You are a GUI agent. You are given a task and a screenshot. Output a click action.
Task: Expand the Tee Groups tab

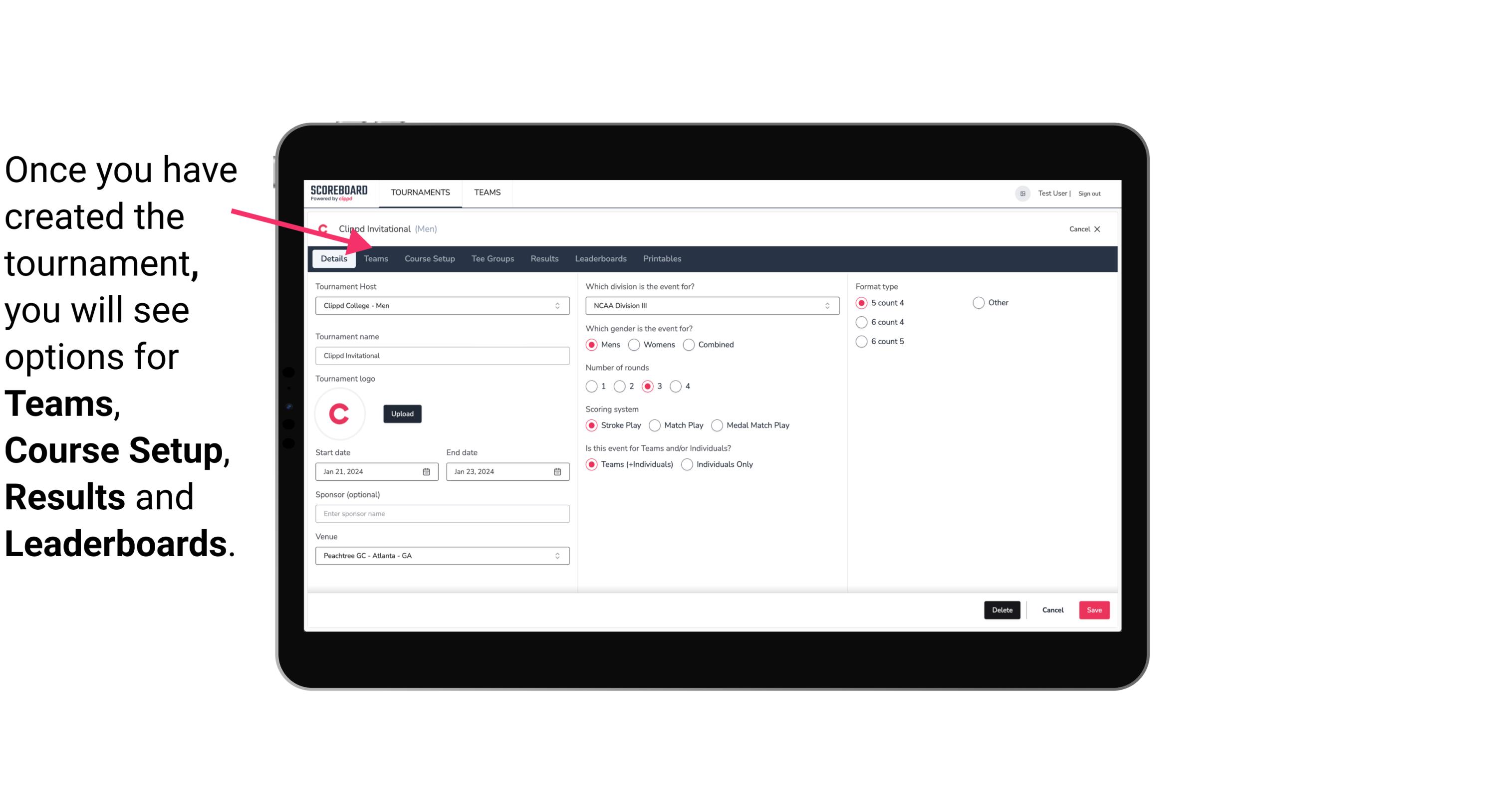coord(492,258)
